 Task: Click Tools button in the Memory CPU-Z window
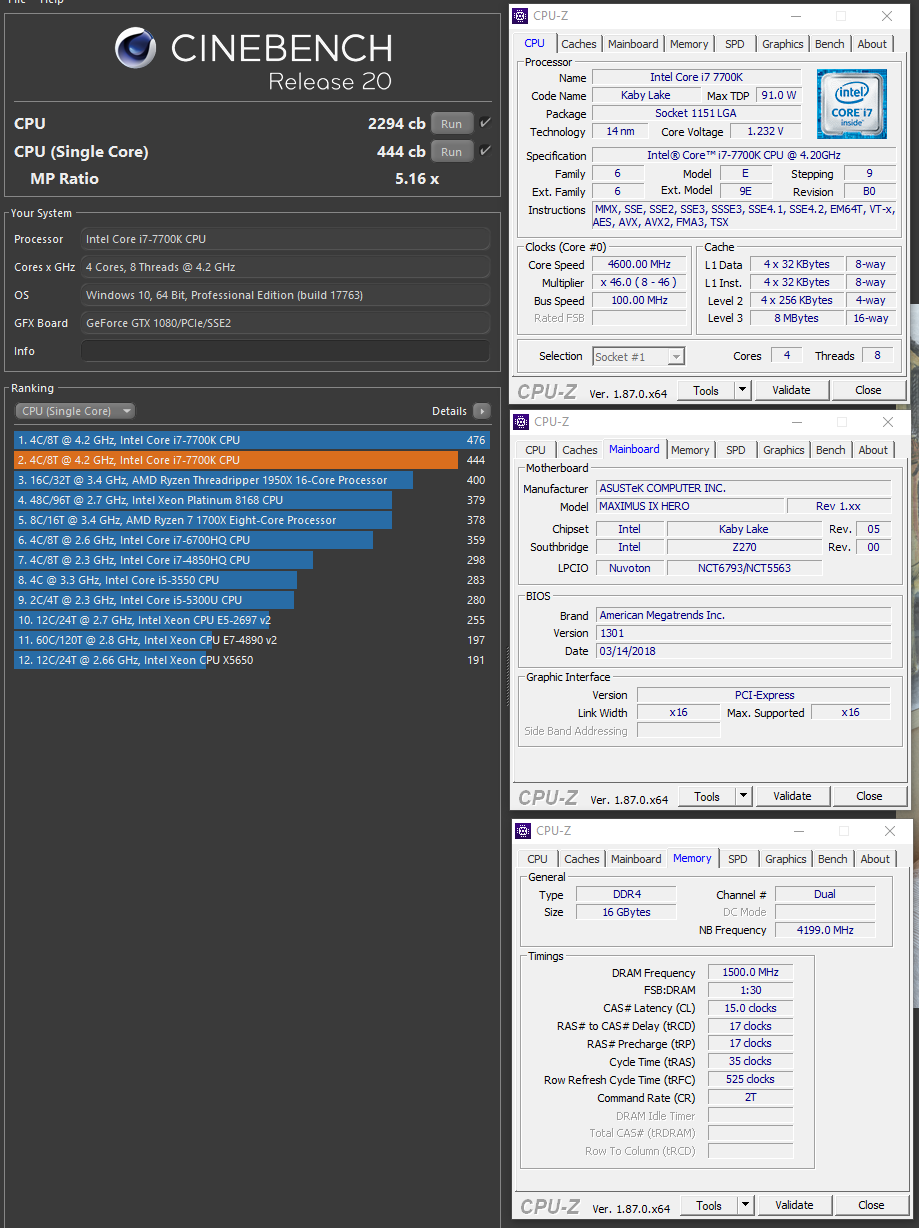(x=709, y=1205)
